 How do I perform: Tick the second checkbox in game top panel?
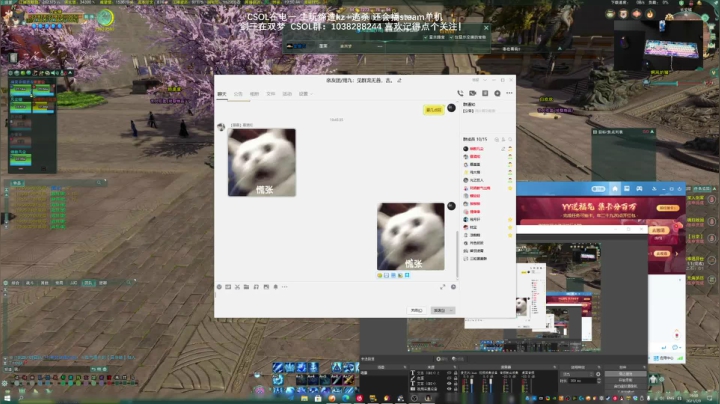(451, 37)
